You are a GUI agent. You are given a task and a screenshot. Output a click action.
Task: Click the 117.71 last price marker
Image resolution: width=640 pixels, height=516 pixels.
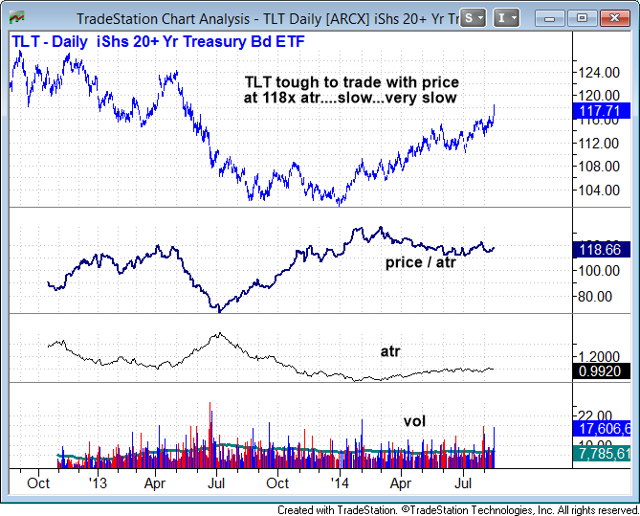click(601, 111)
